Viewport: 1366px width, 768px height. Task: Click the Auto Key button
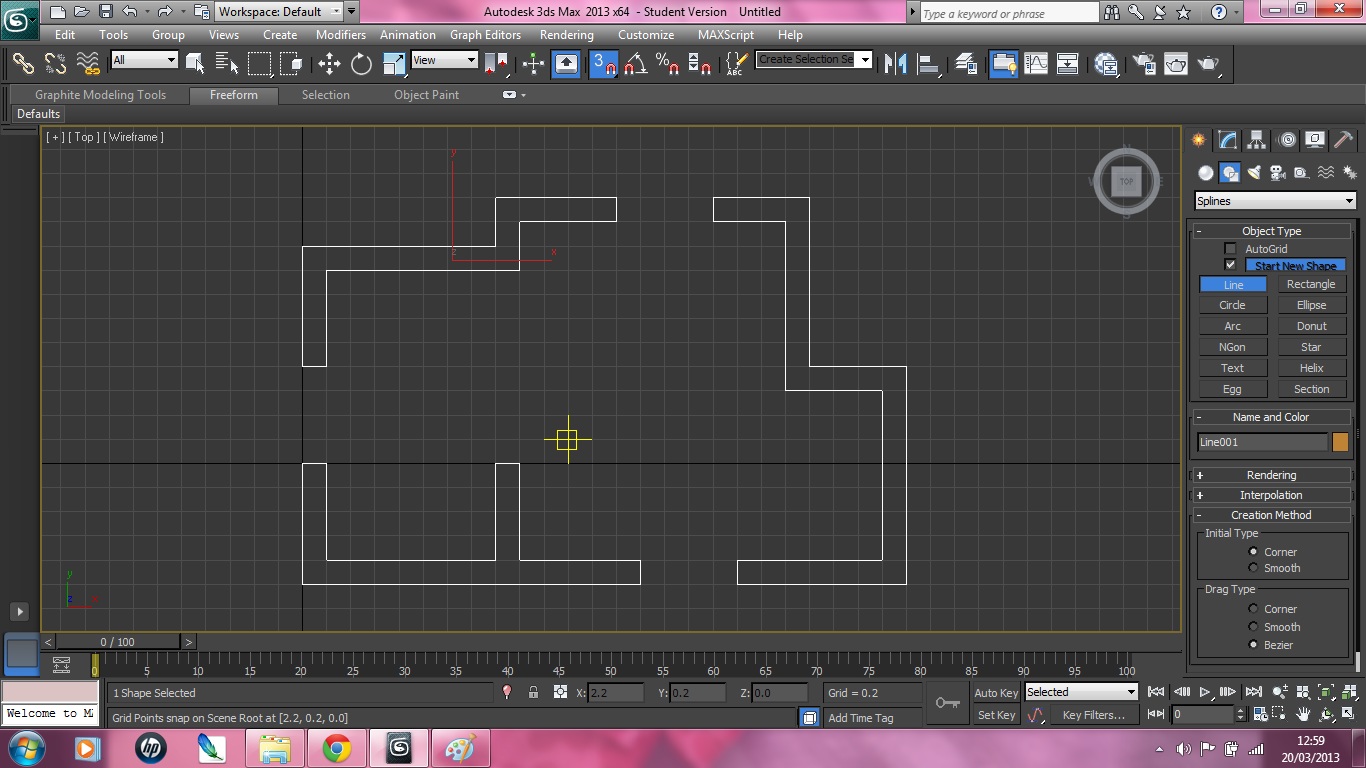click(996, 693)
